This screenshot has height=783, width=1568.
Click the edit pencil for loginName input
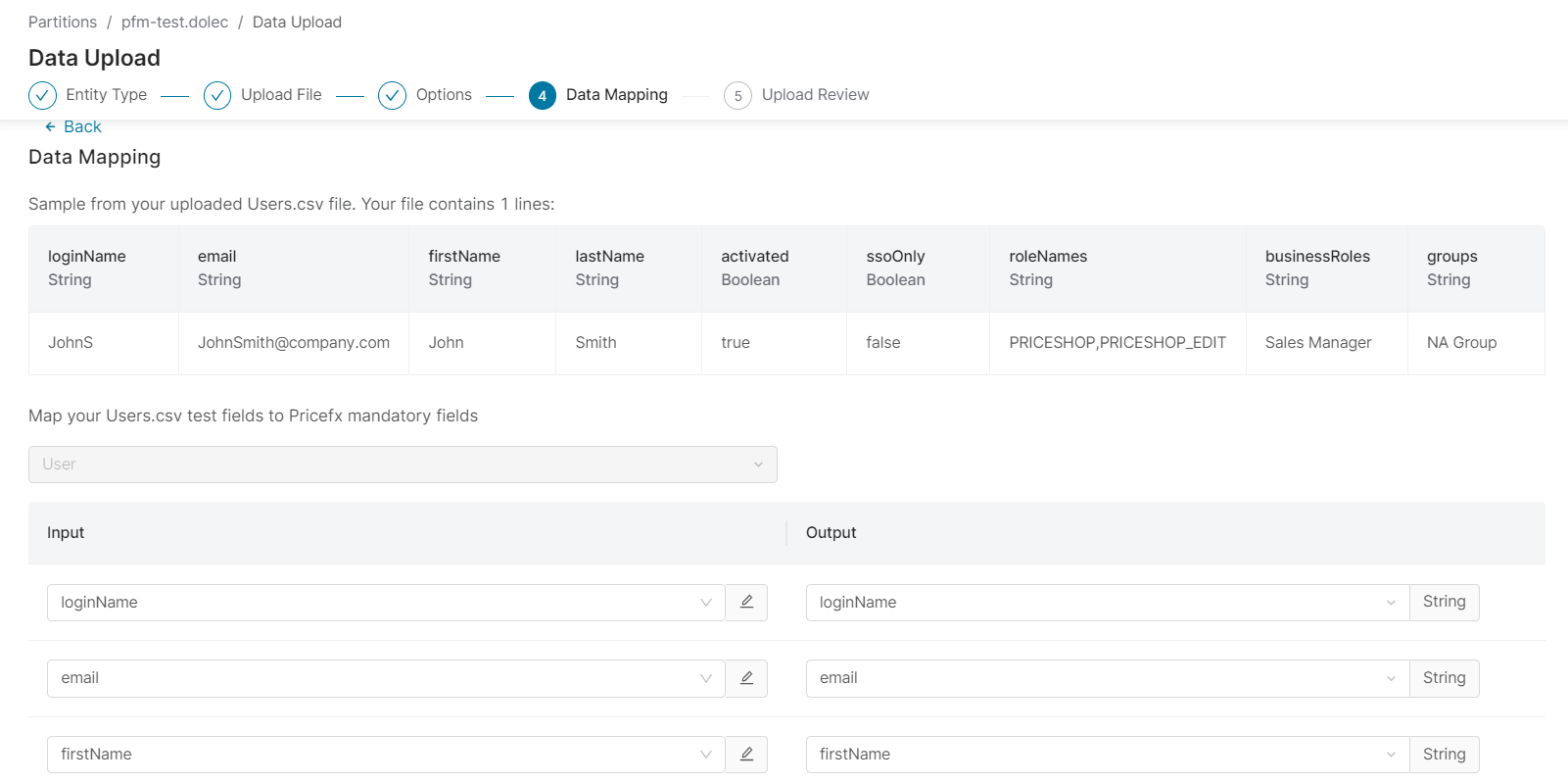tap(746, 602)
